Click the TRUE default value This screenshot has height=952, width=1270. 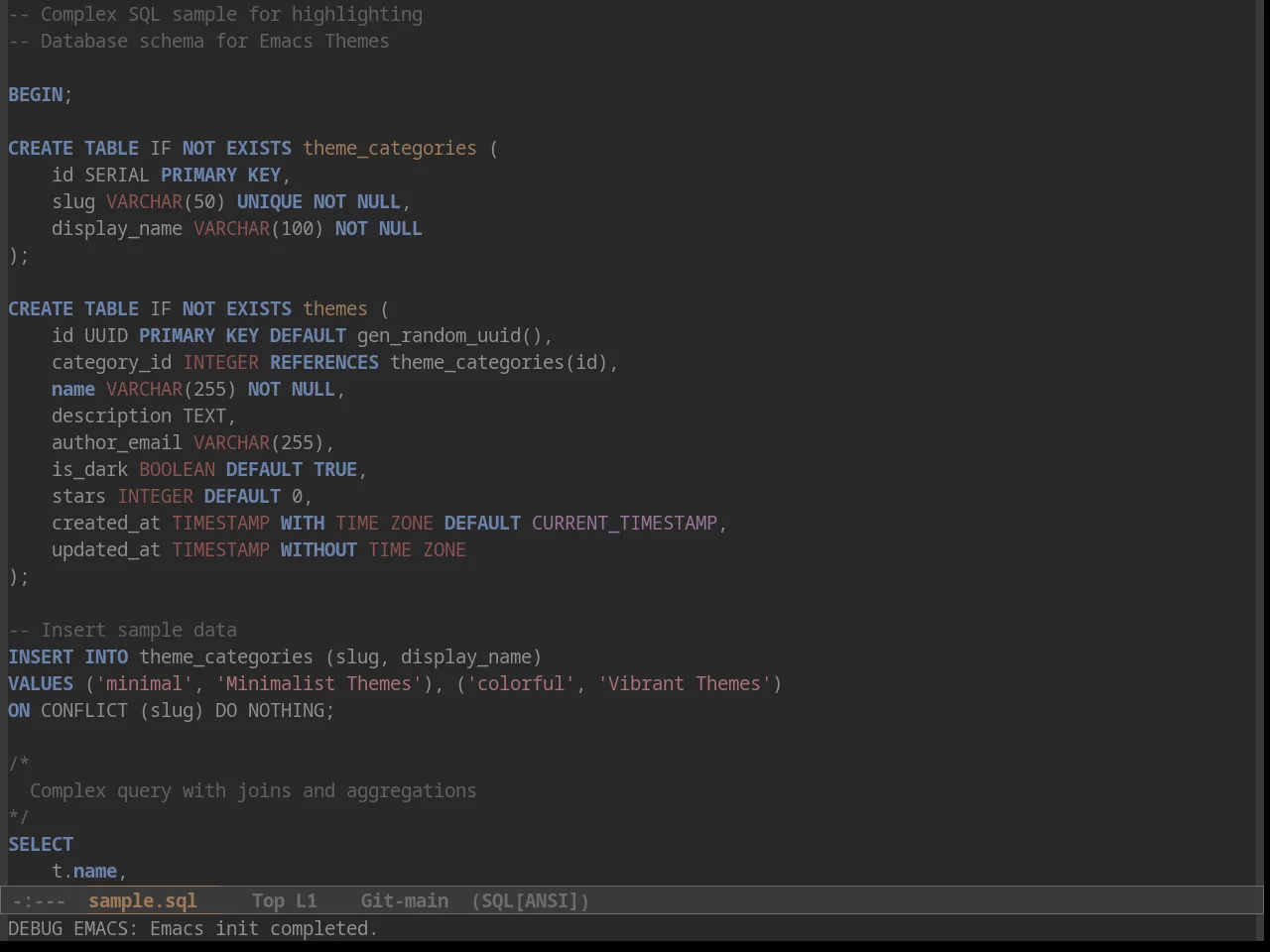point(335,469)
